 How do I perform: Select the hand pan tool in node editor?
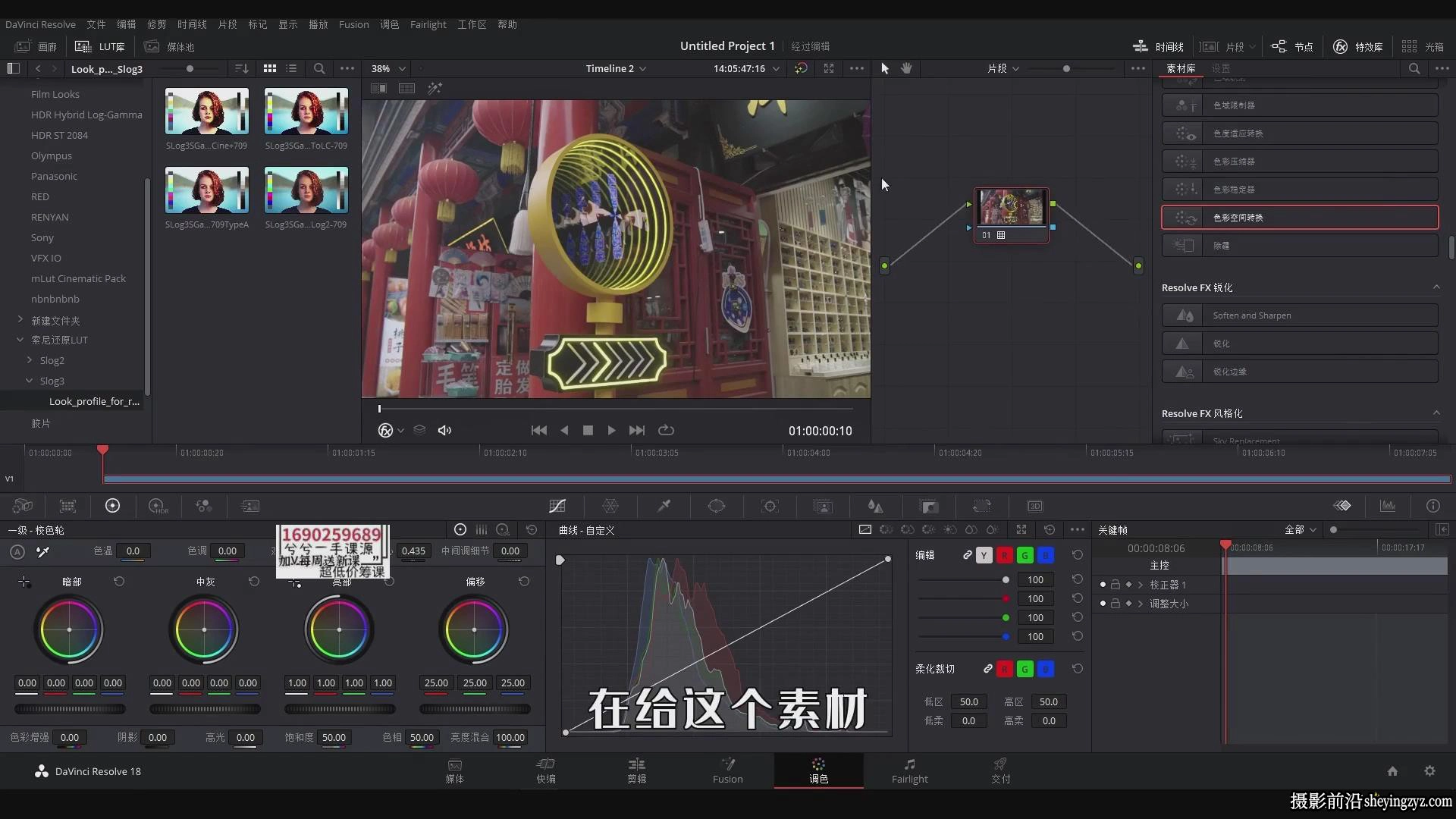coord(906,68)
